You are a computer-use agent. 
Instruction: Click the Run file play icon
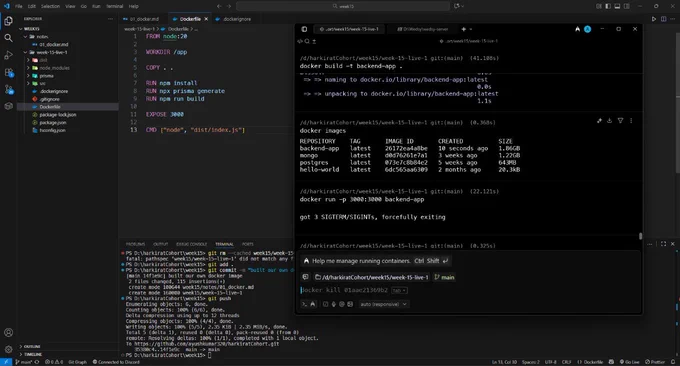[654, 19]
